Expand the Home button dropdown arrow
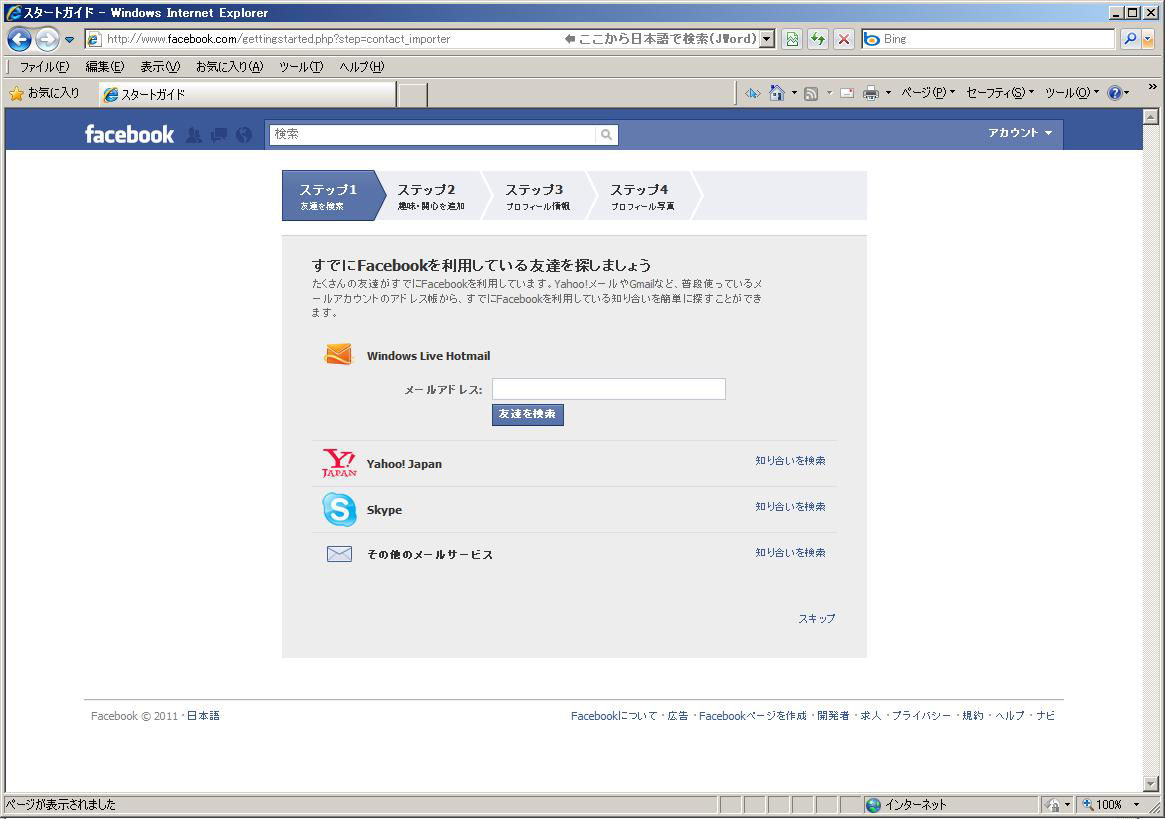The image size is (1165, 819). (794, 93)
